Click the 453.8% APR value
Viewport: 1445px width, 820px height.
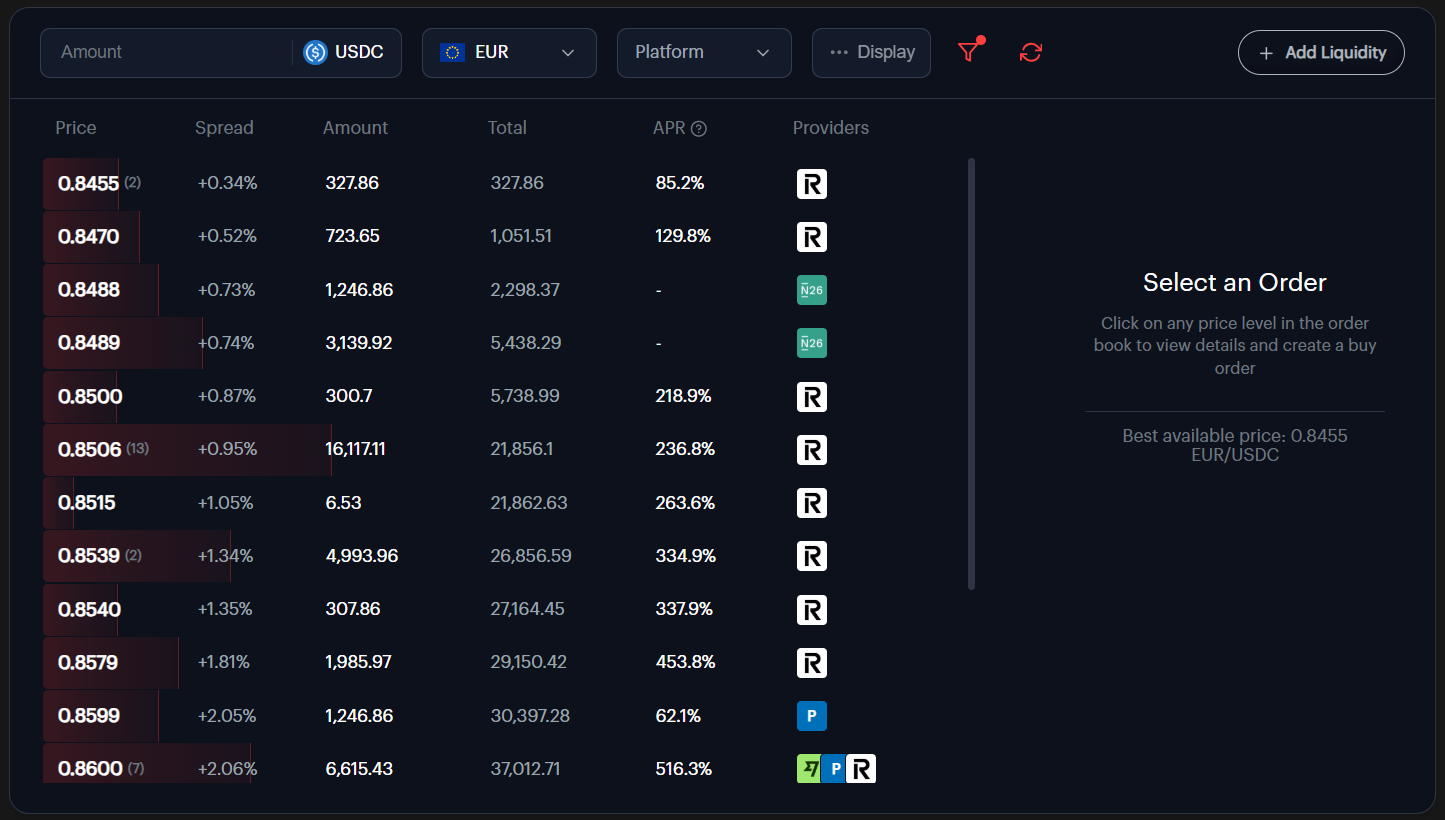(x=685, y=663)
